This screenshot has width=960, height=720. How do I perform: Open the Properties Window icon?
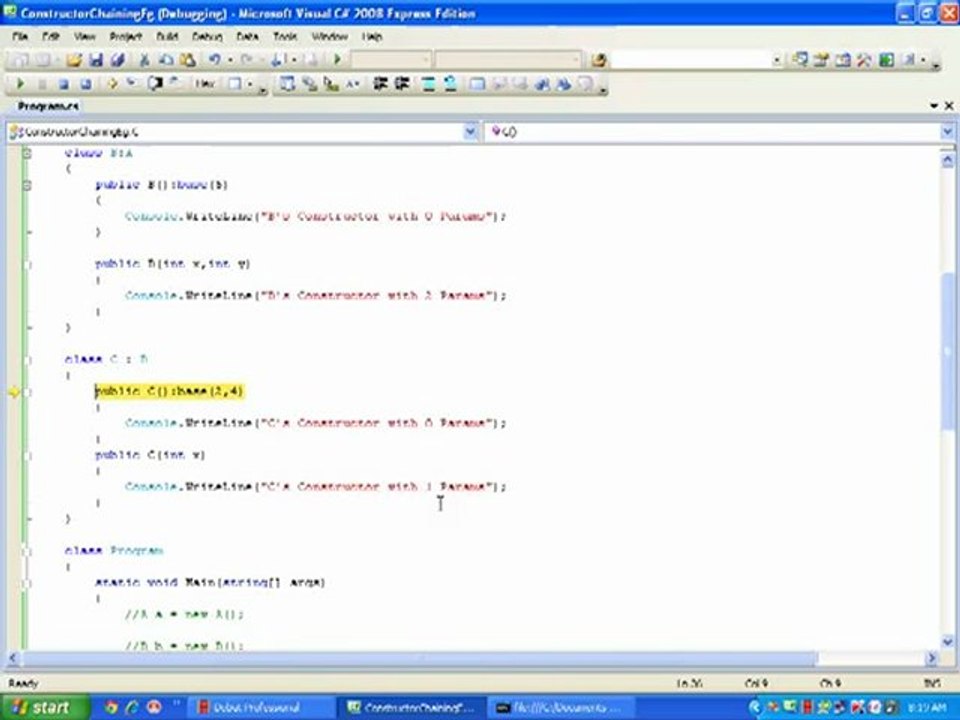[821, 60]
